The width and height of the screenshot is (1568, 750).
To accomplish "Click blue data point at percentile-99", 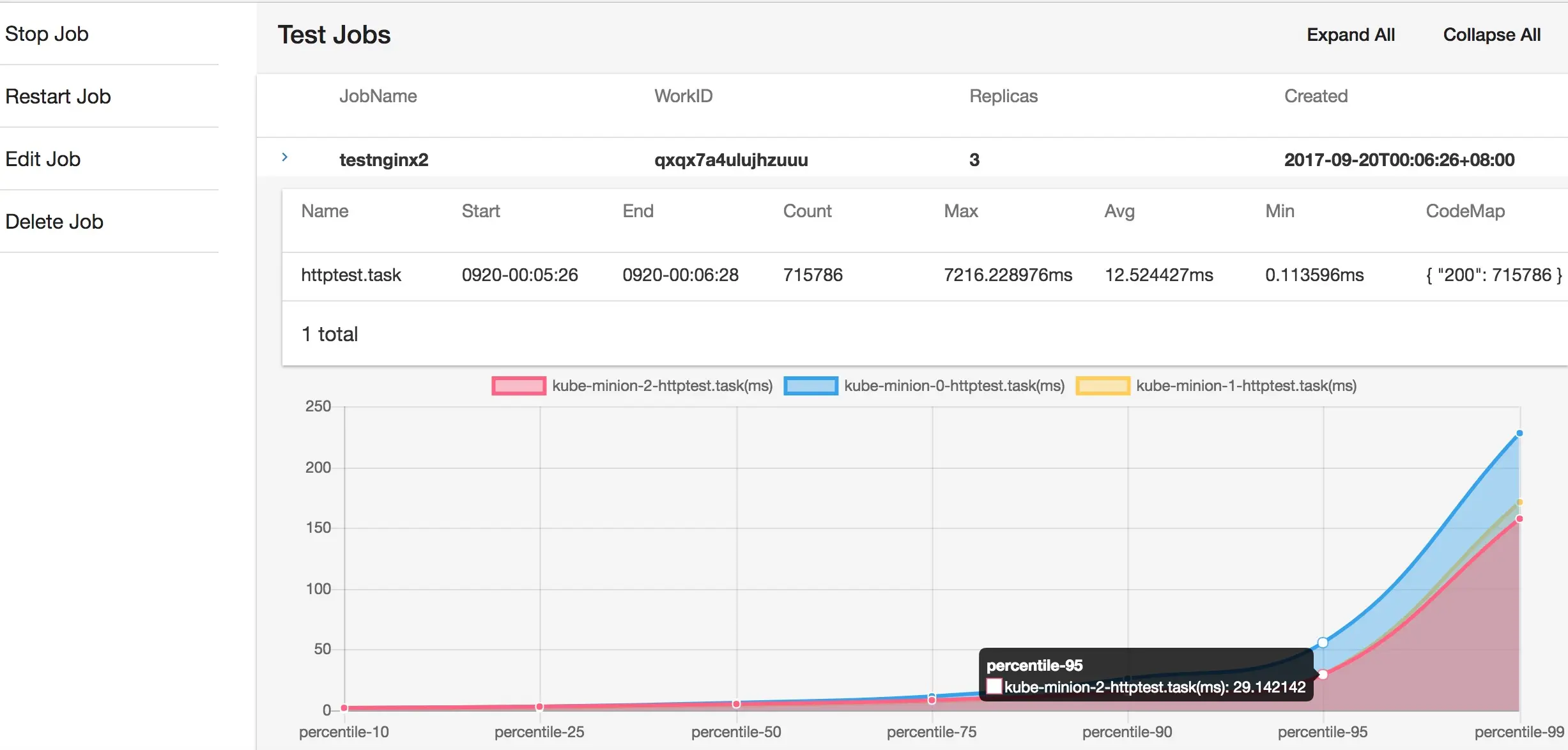I will (1519, 433).
